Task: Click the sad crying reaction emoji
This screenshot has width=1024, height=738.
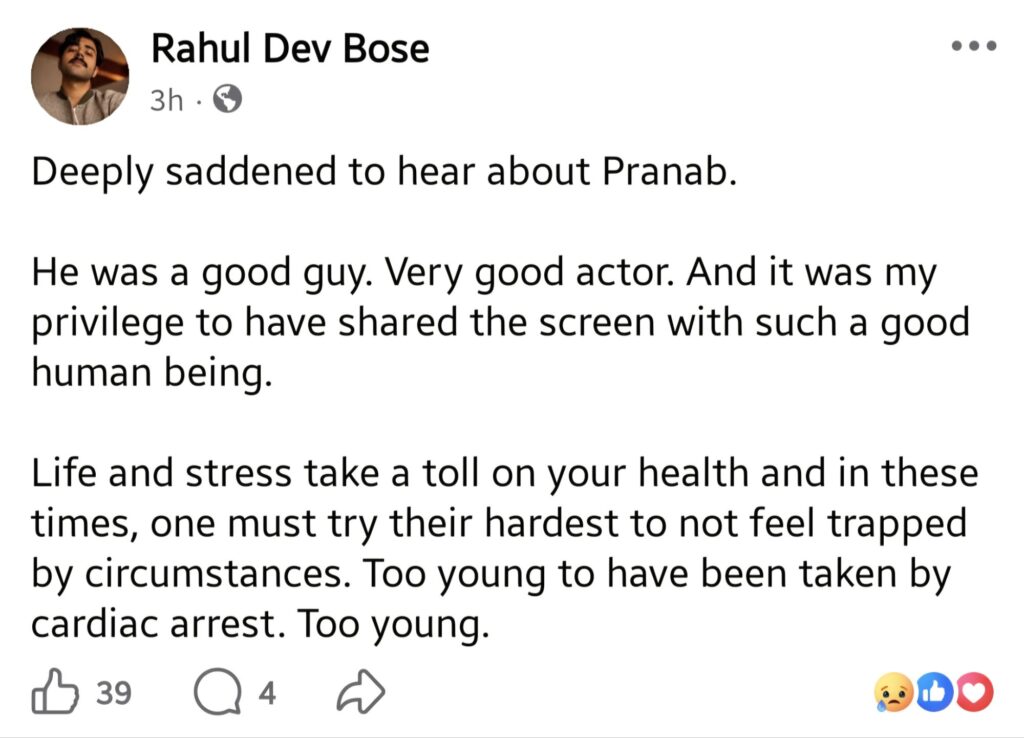Action: click(893, 693)
